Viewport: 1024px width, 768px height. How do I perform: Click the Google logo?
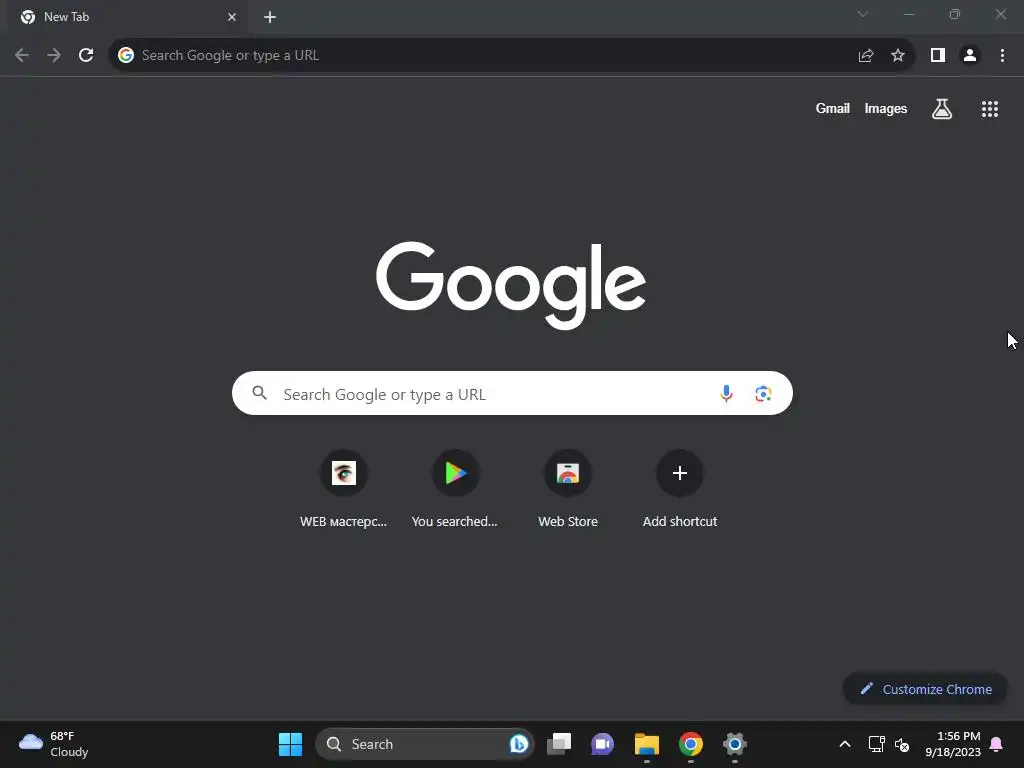pos(511,285)
